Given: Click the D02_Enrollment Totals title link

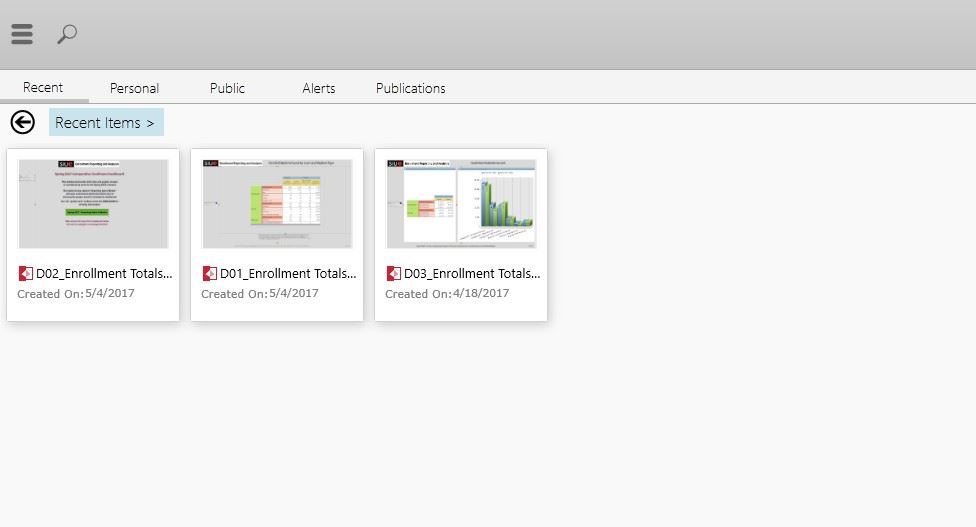Looking at the screenshot, I should 104,273.
